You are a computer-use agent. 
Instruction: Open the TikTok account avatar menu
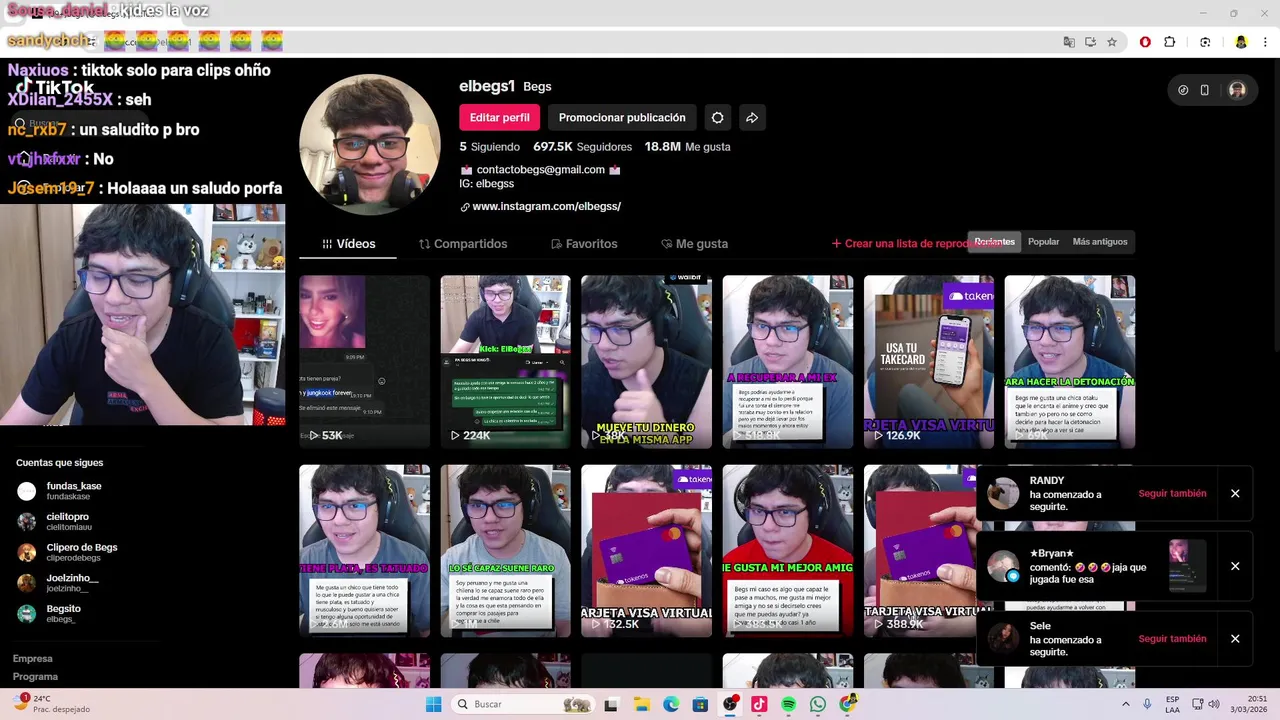pyautogui.click(x=1237, y=90)
